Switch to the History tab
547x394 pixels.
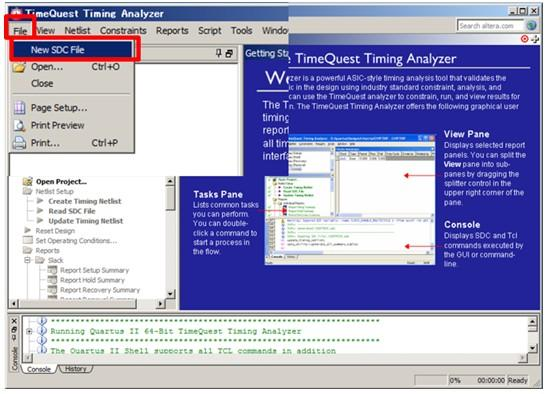tap(75, 369)
